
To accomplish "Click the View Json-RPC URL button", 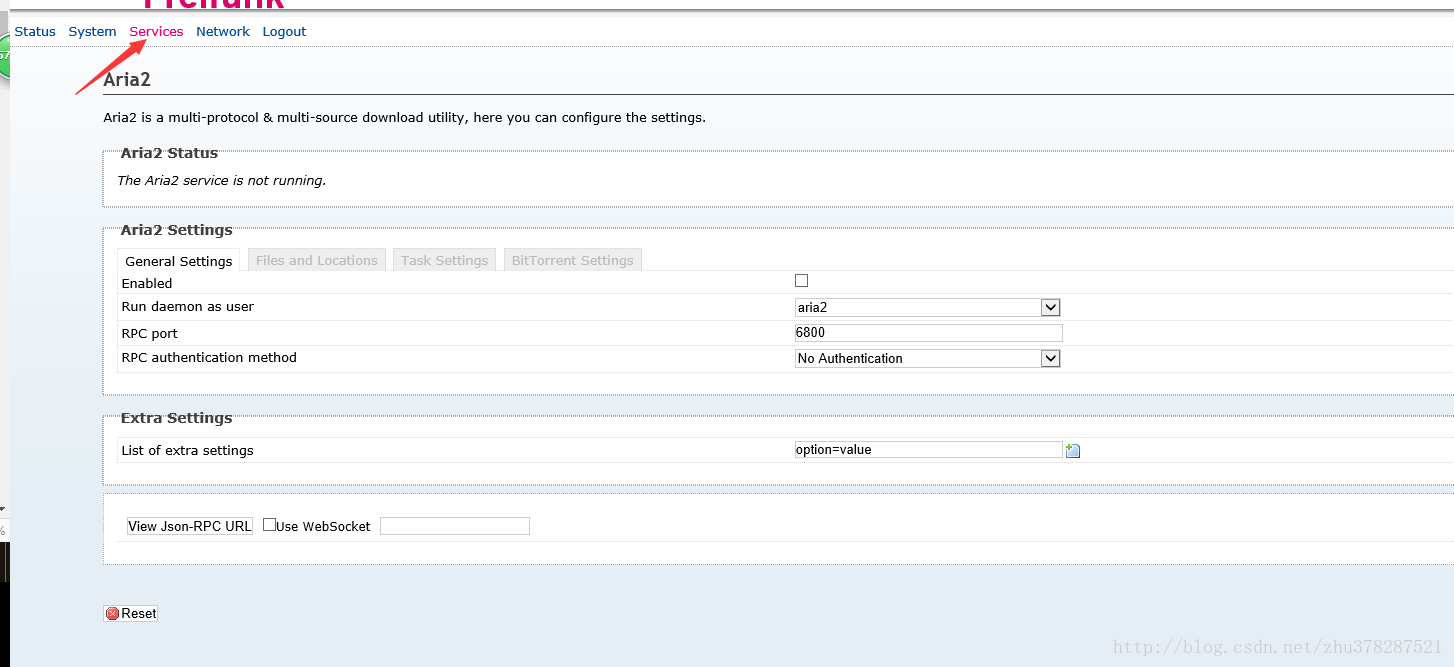I will [x=190, y=526].
